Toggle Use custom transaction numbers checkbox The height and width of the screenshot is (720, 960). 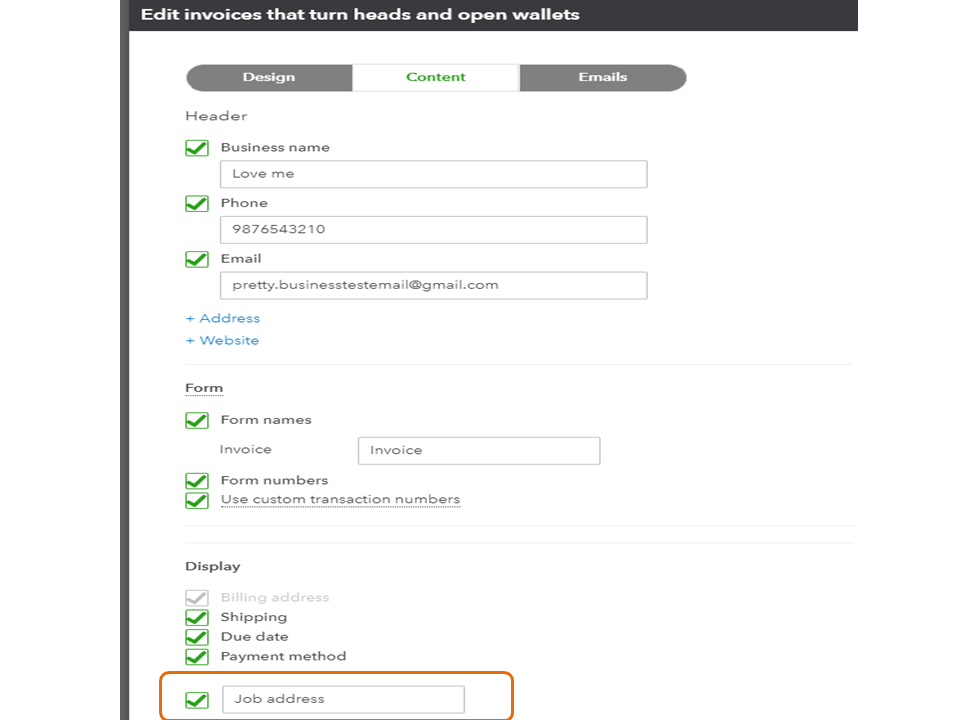pos(197,500)
